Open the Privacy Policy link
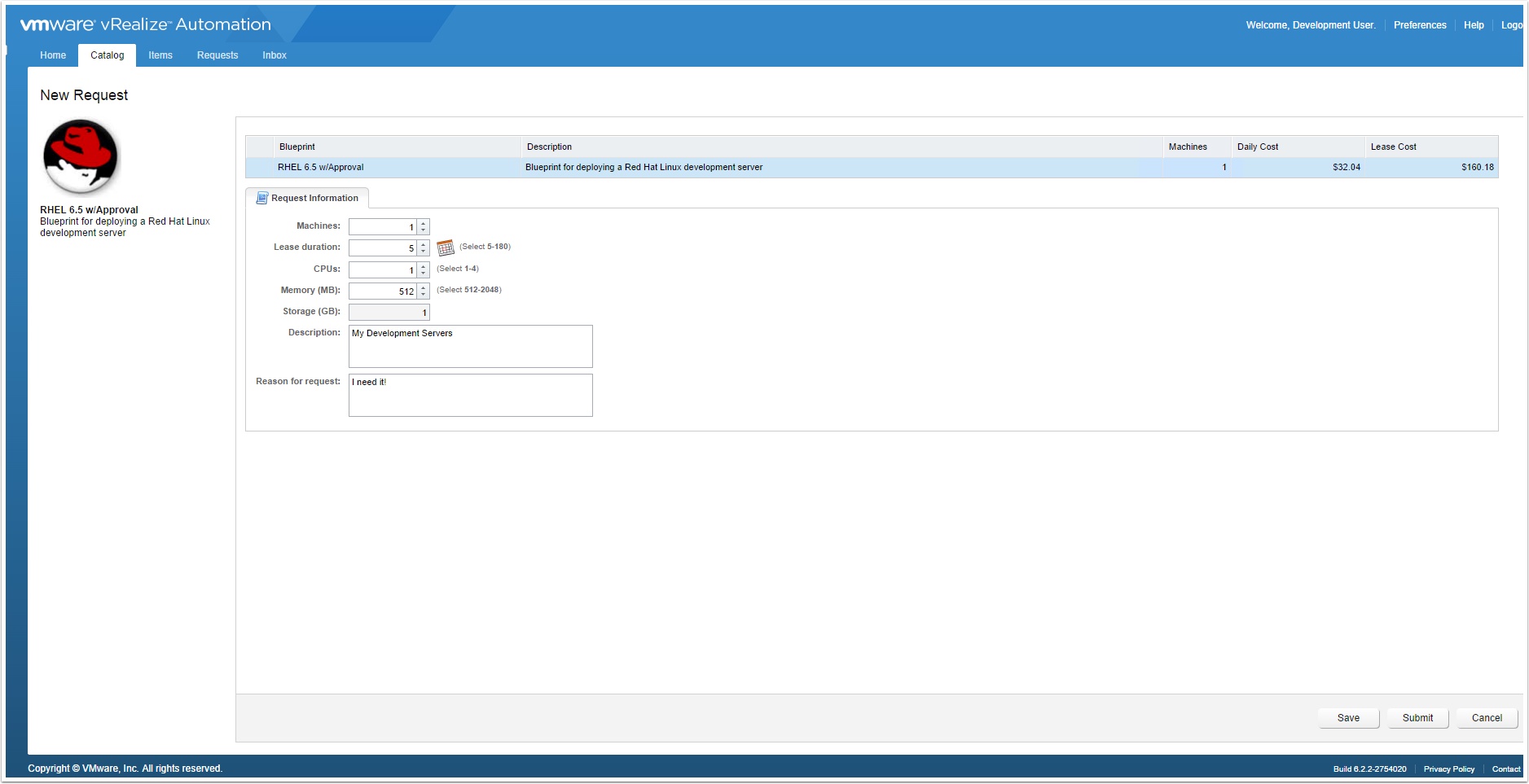The width and height of the screenshot is (1529, 784). click(1448, 769)
